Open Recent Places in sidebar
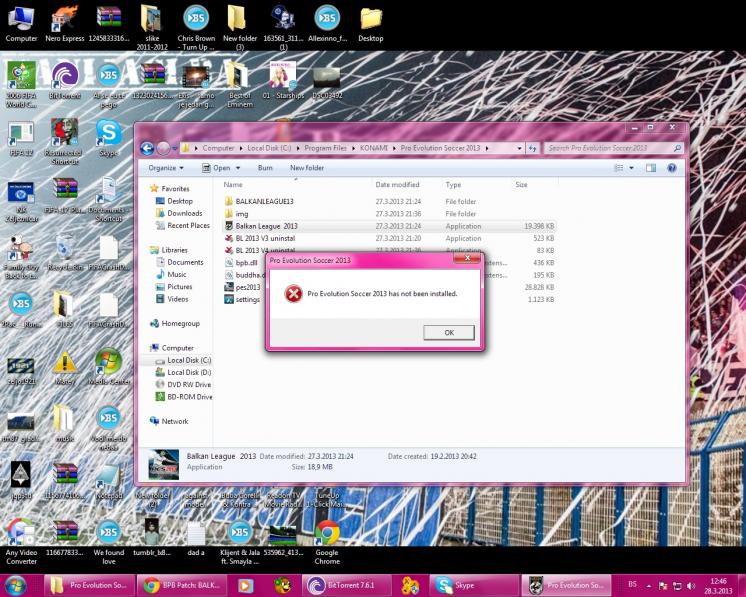Image resolution: width=746 pixels, height=597 pixels. [183, 225]
